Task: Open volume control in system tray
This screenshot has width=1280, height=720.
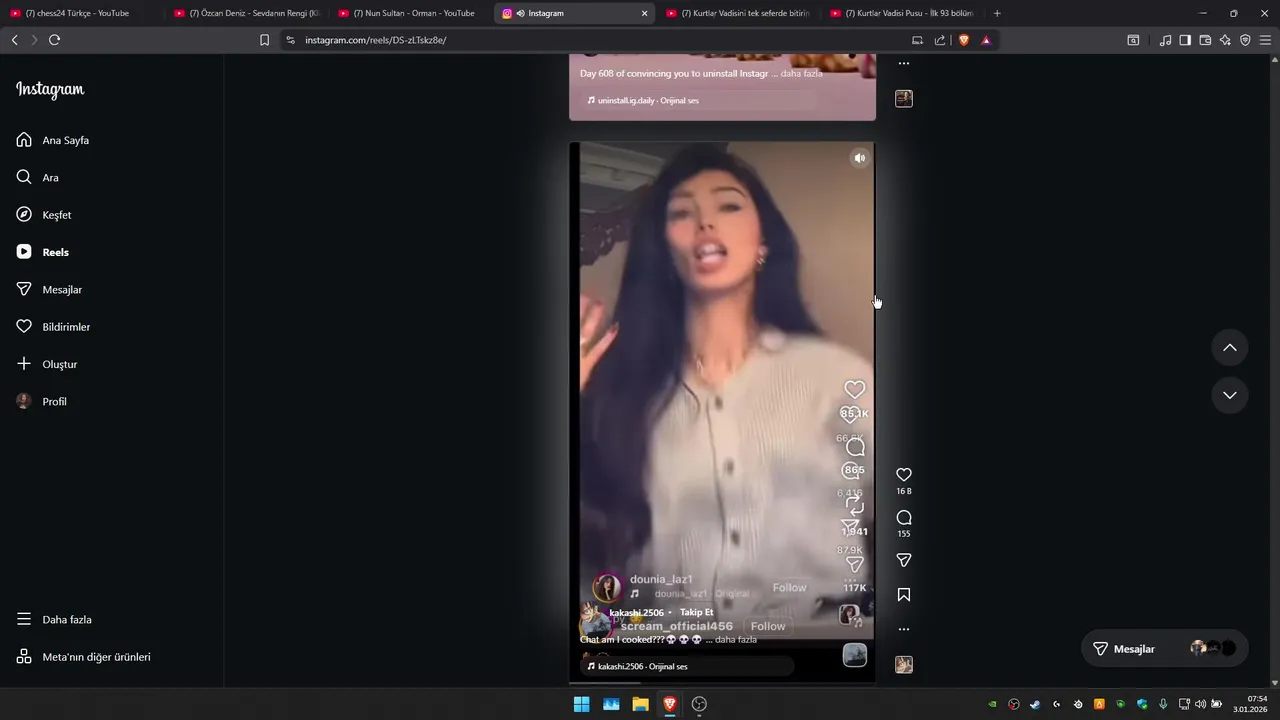Action: [x=1200, y=704]
